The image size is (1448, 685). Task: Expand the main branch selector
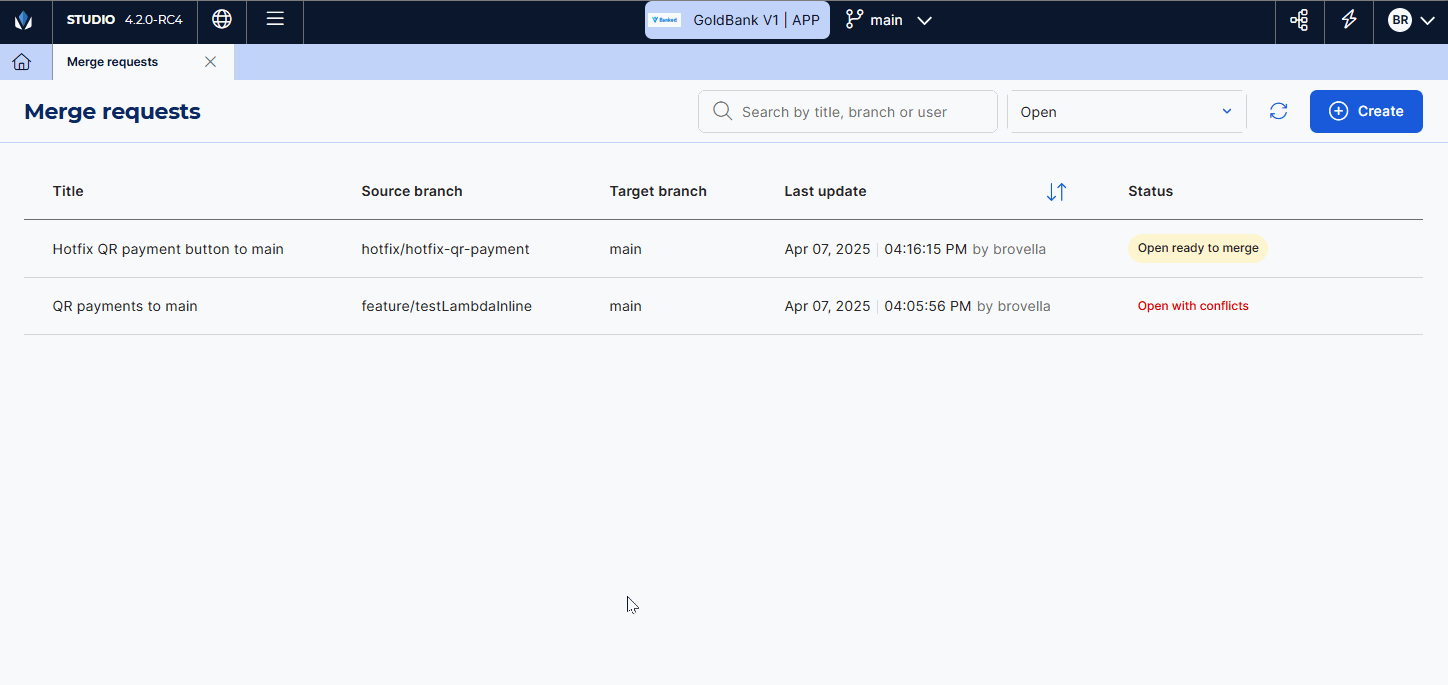(x=888, y=20)
